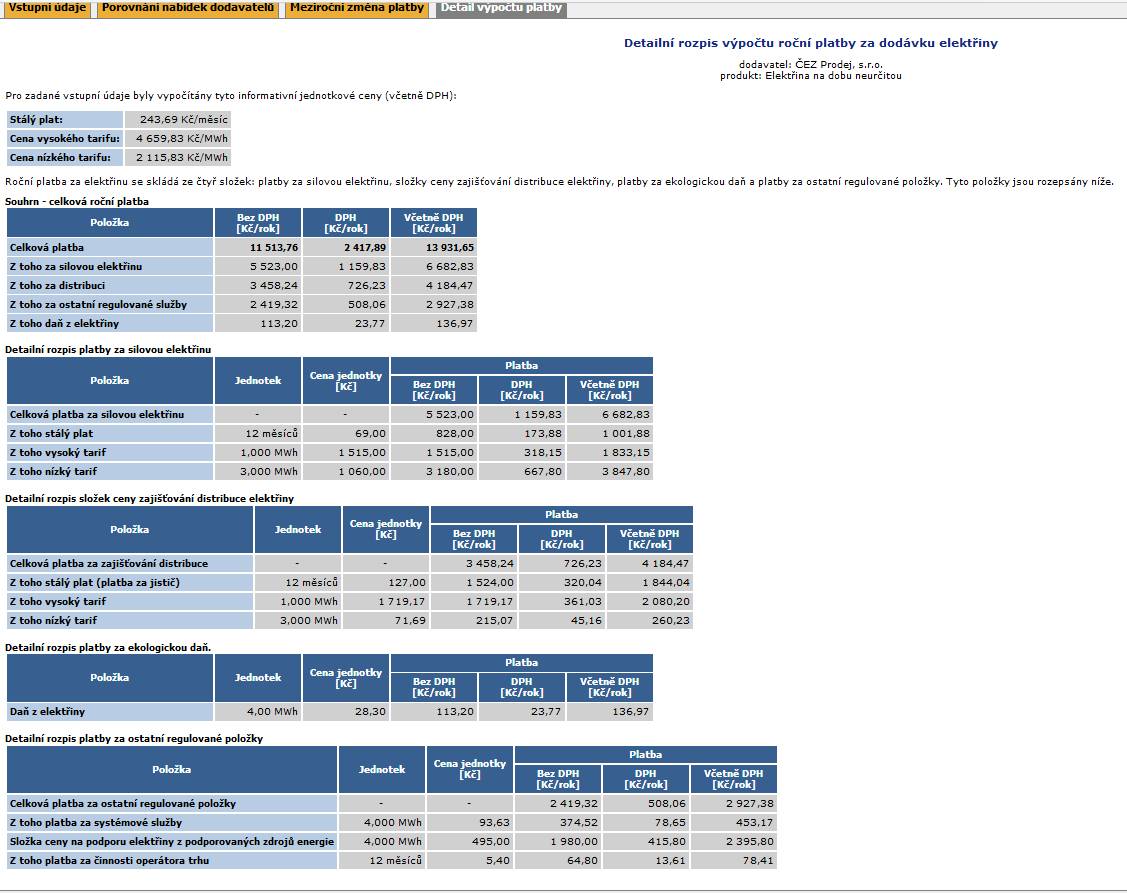Click the Z toho daň z elektřiny row
1127x893 pixels.
(242, 324)
